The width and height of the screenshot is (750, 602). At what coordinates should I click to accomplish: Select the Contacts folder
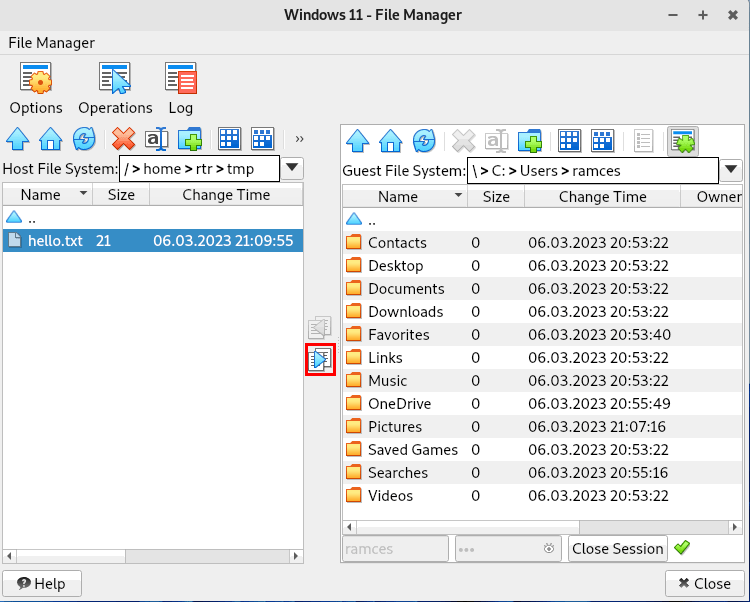coord(542,242)
